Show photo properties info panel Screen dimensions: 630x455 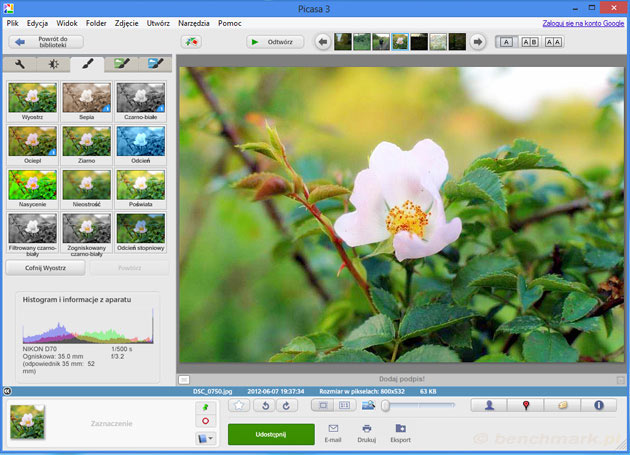tap(599, 405)
